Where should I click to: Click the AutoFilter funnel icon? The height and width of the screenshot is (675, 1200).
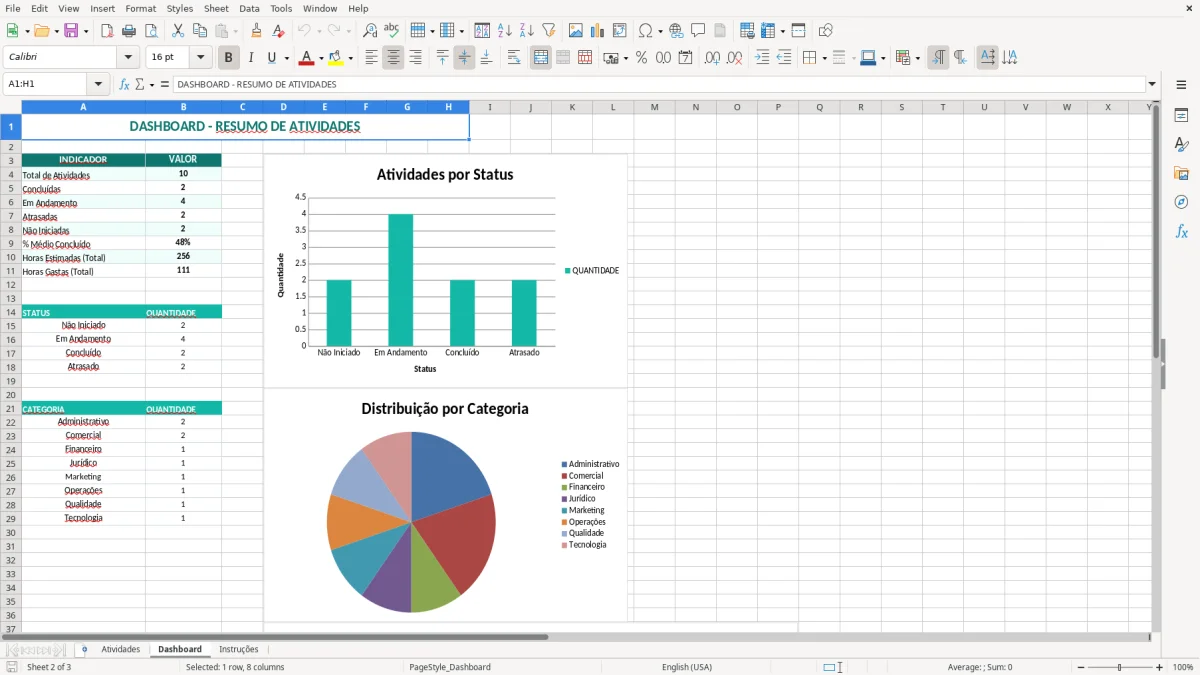(x=549, y=31)
